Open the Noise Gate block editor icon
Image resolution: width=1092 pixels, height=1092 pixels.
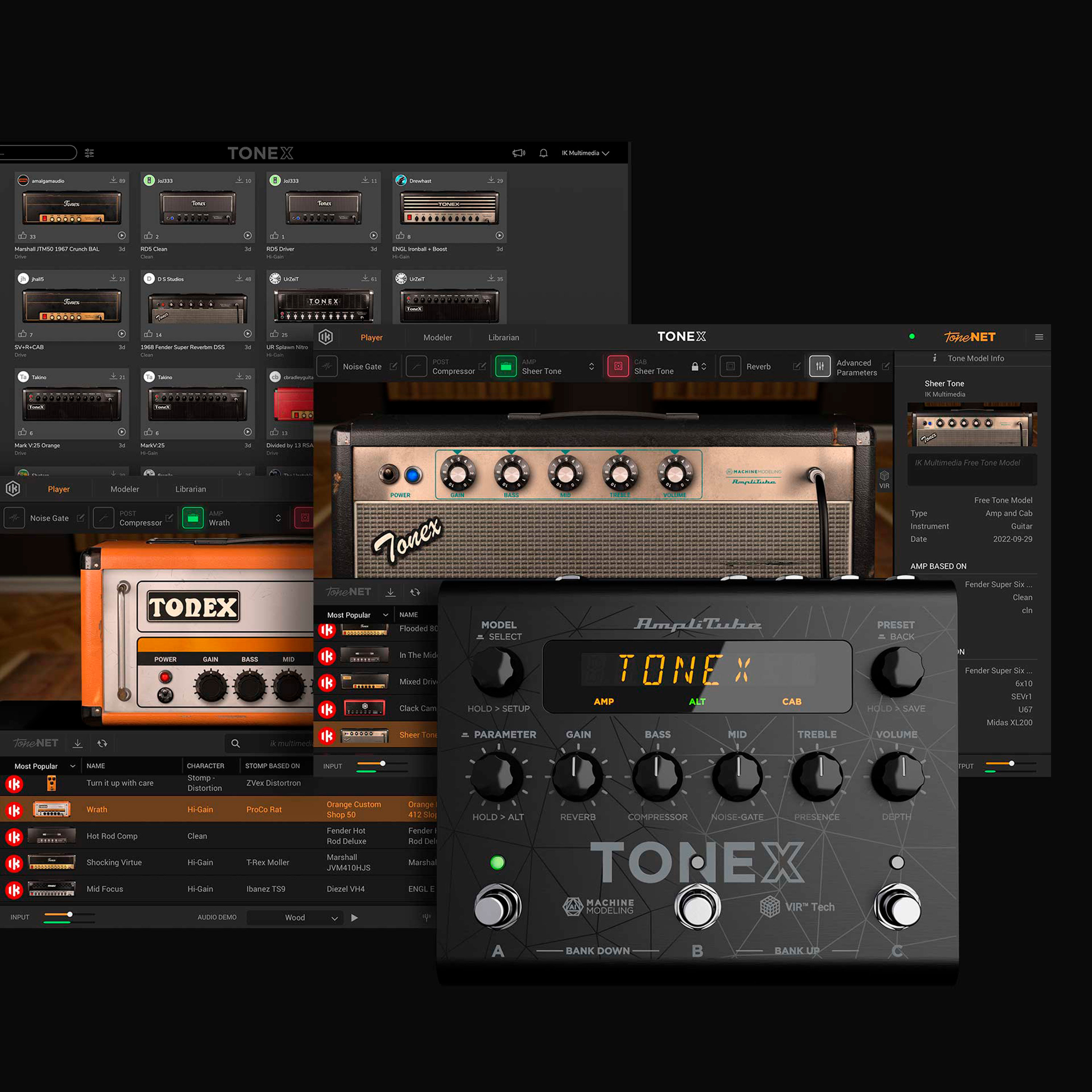click(x=394, y=366)
